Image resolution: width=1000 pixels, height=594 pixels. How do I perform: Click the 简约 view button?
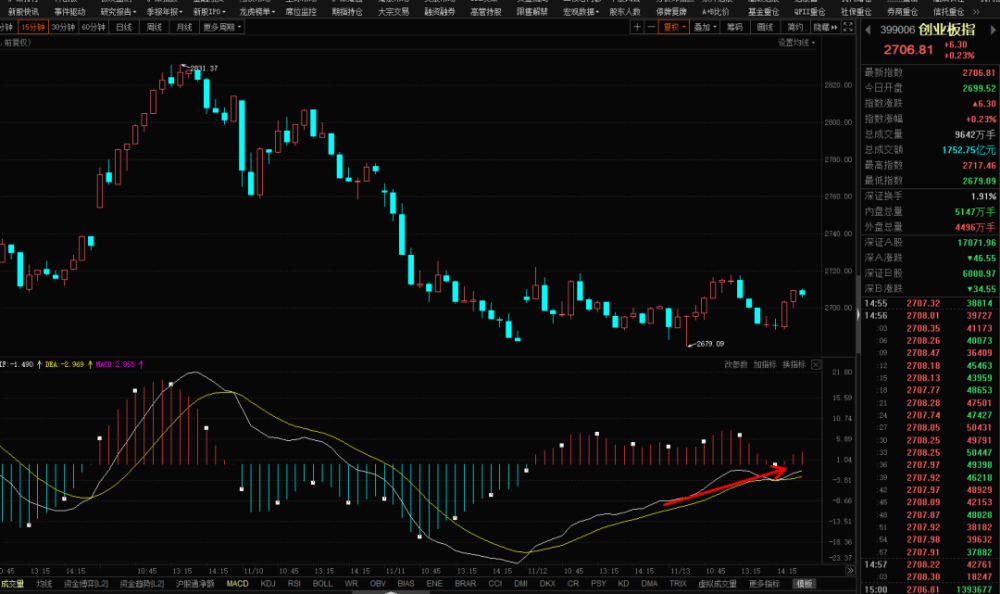click(795, 27)
